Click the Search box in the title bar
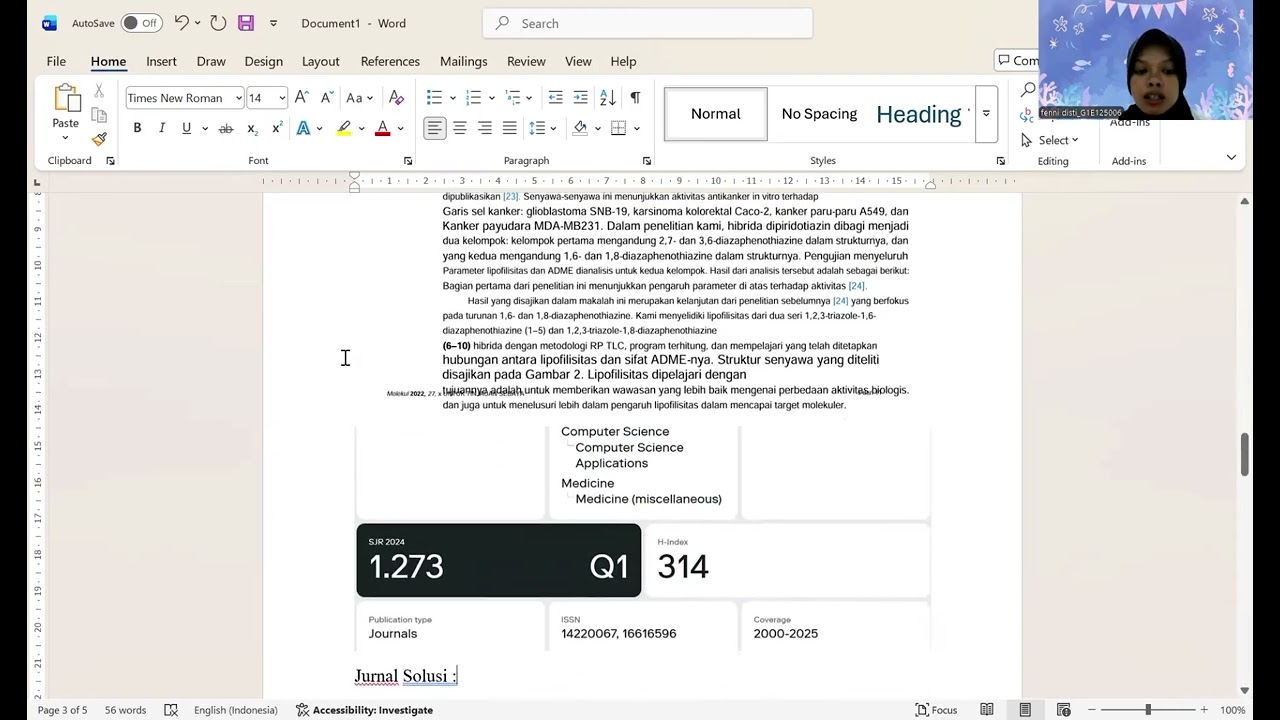The image size is (1280, 720). click(648, 23)
